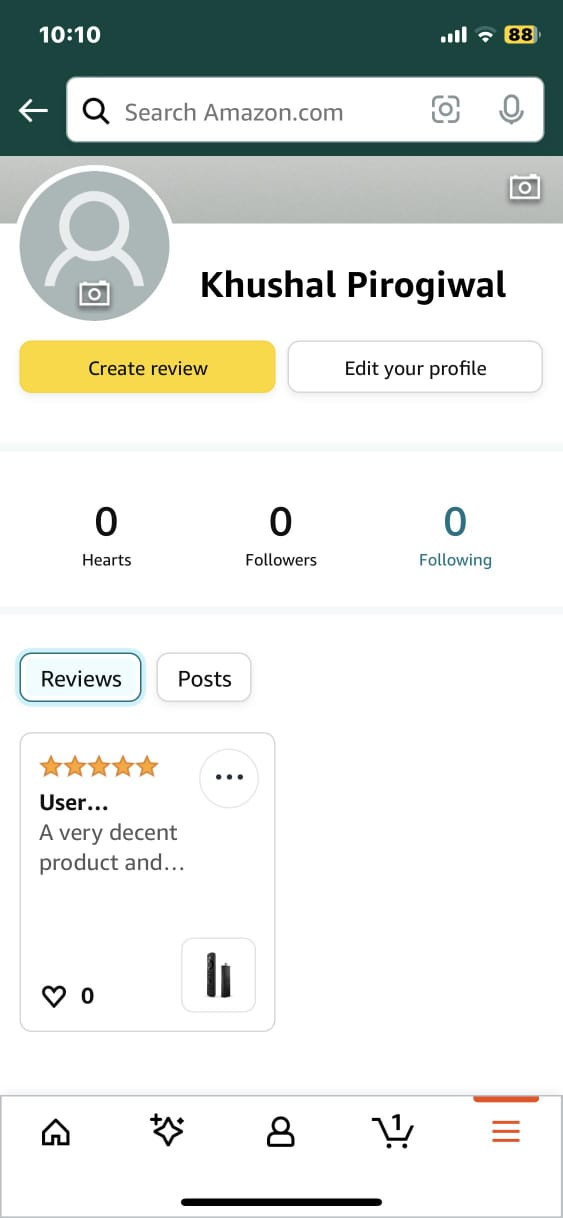This screenshot has width=563, height=1218.
Task: Open the reviewed product thumbnail
Action: [x=218, y=975]
